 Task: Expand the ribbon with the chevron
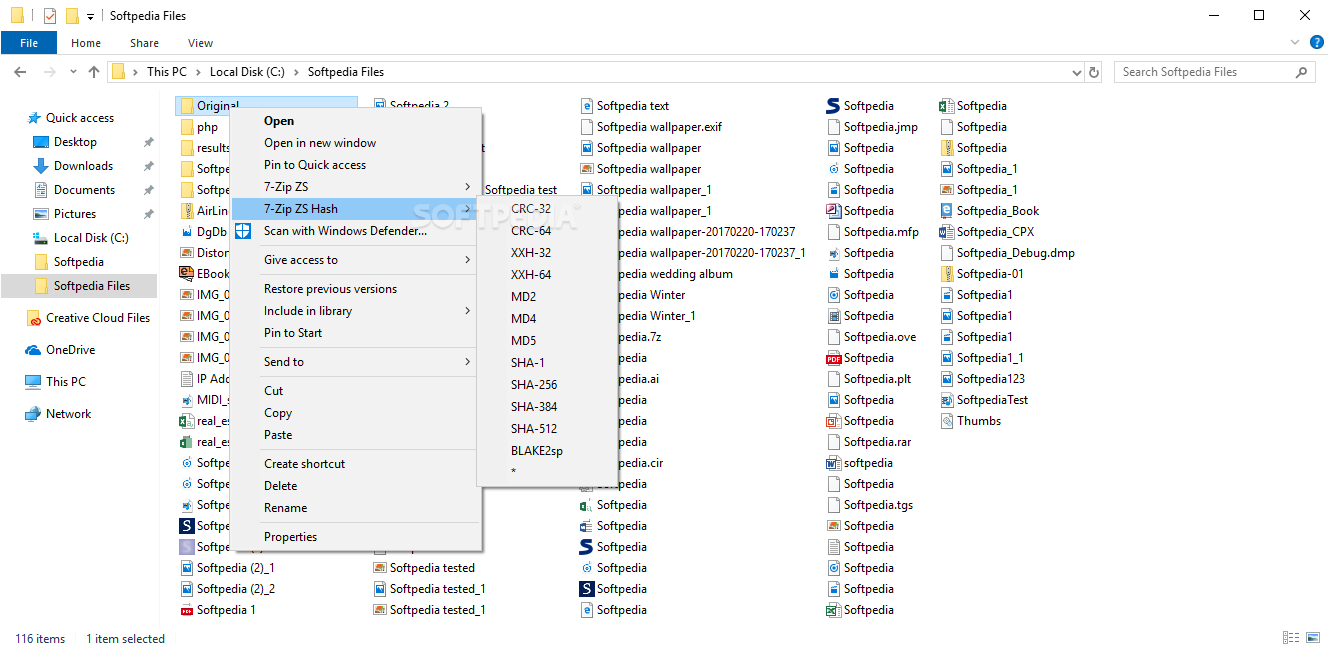point(1295,43)
